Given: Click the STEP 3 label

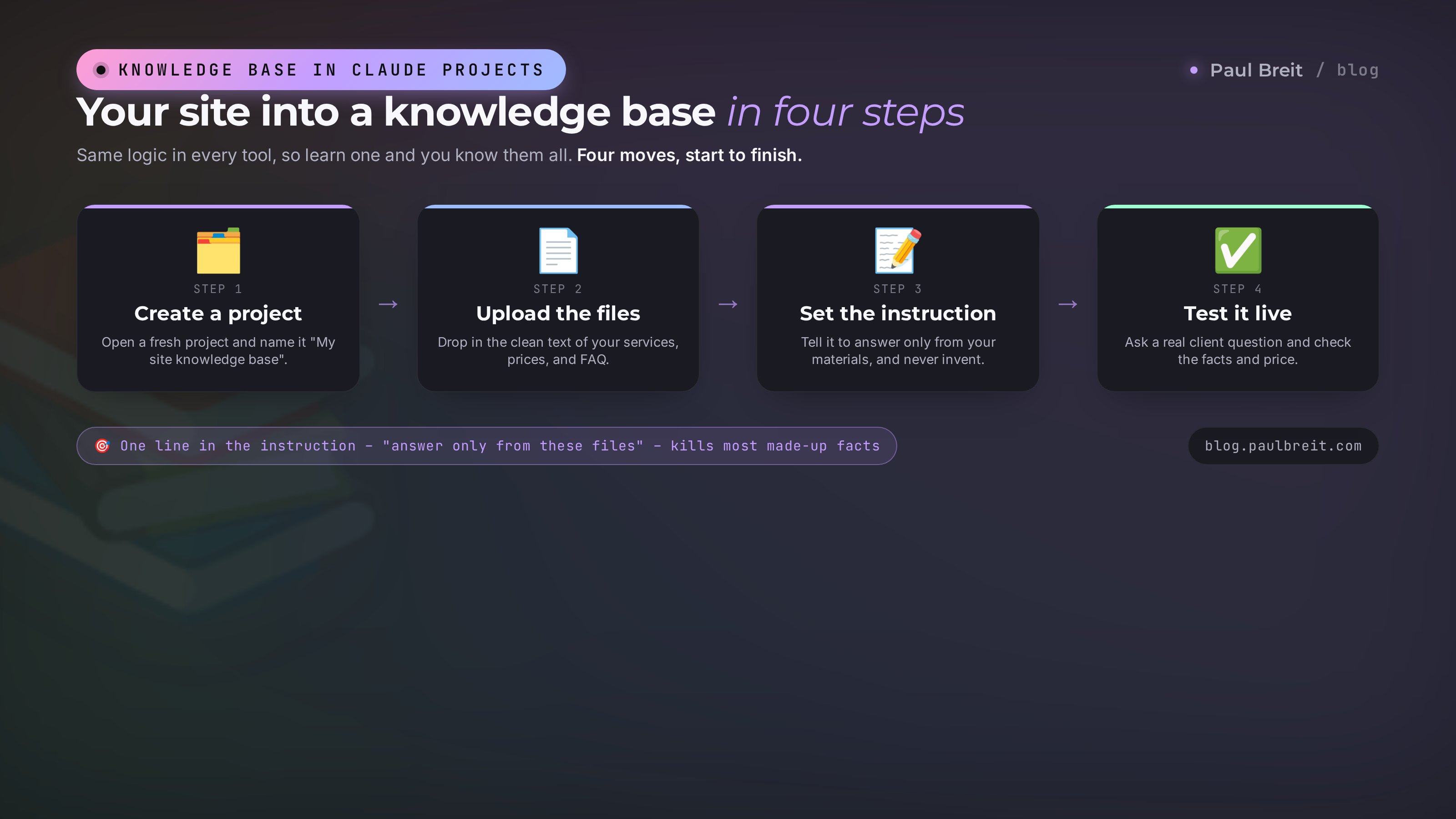Looking at the screenshot, I should [x=898, y=289].
